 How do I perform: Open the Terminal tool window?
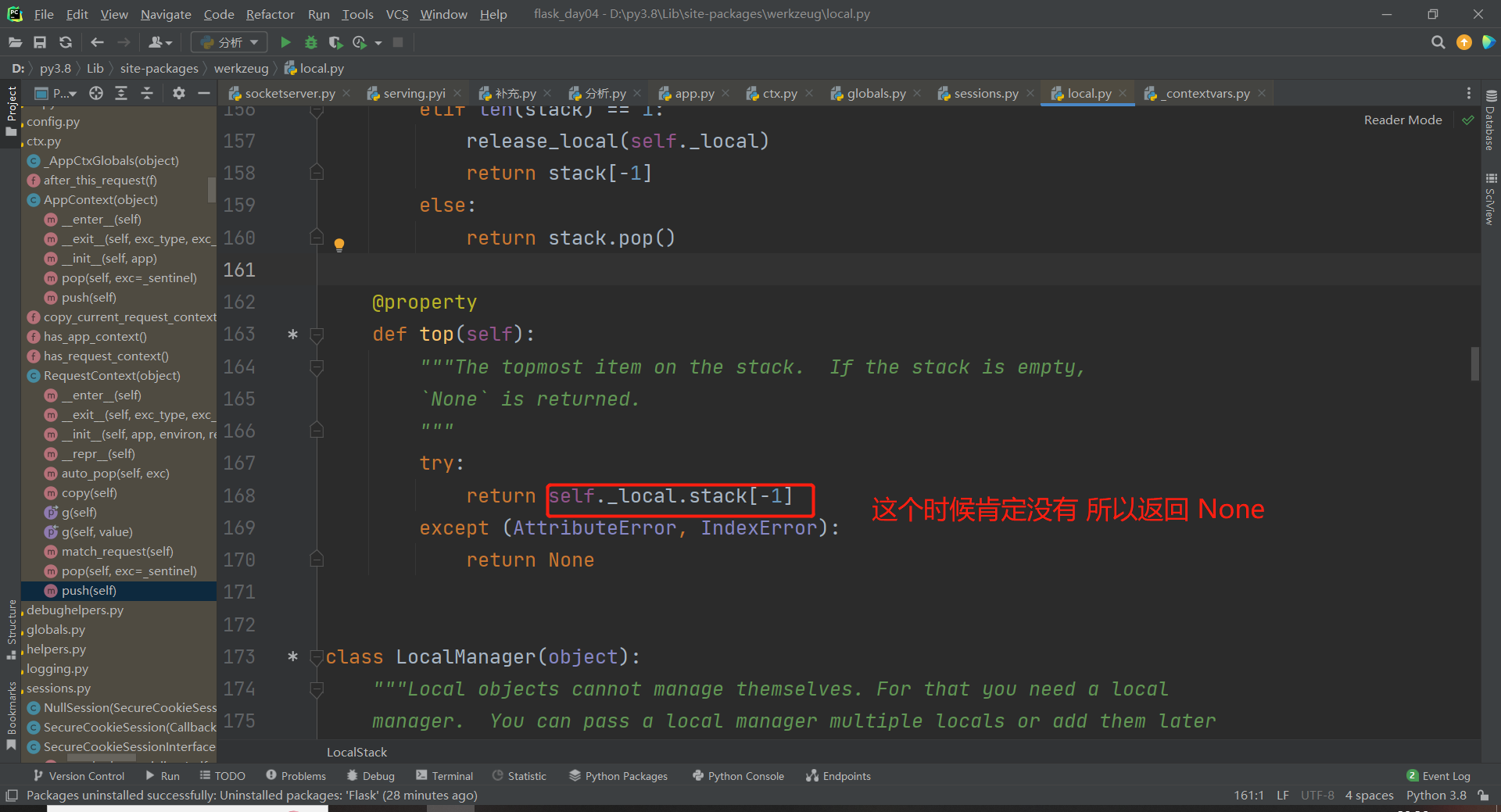click(445, 776)
